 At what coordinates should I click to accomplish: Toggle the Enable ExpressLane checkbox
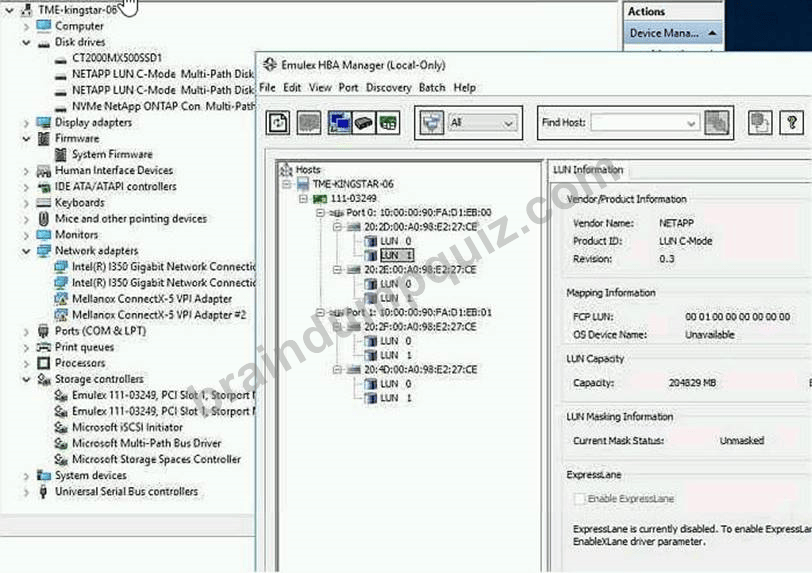580,499
